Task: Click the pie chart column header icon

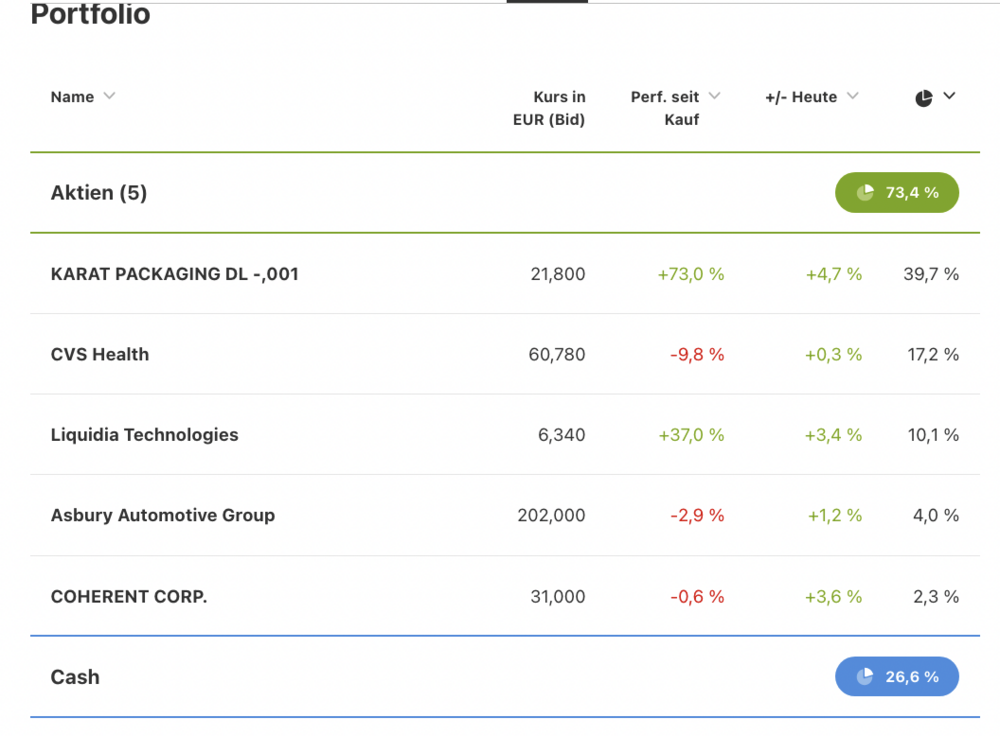Action: coord(924,97)
